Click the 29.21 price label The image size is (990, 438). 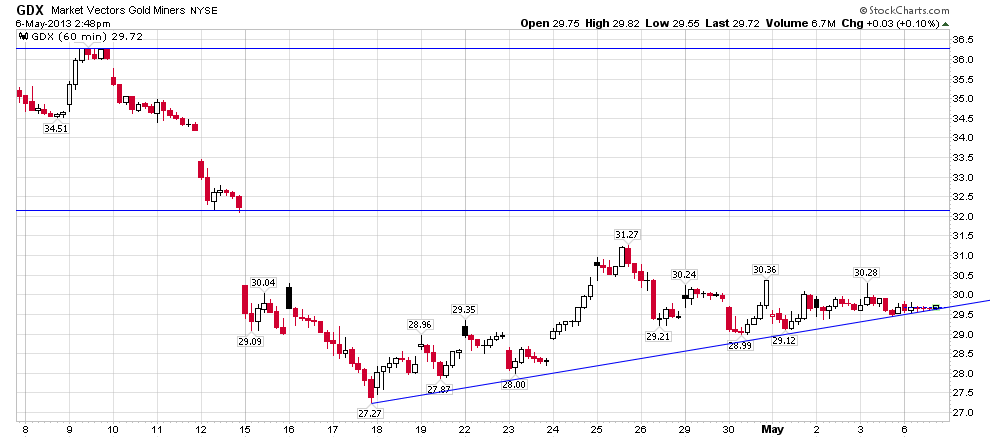pyautogui.click(x=657, y=336)
